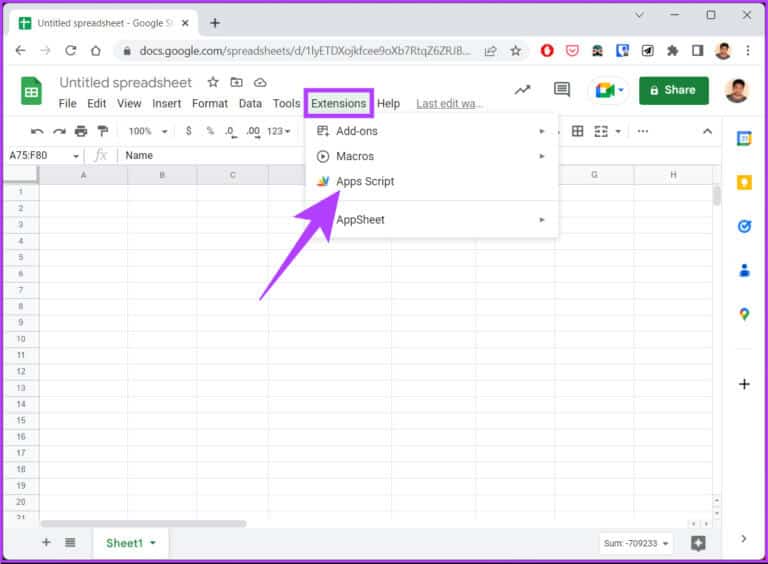Click the Undo icon in toolbar
This screenshot has height=564, width=768.
[37, 131]
